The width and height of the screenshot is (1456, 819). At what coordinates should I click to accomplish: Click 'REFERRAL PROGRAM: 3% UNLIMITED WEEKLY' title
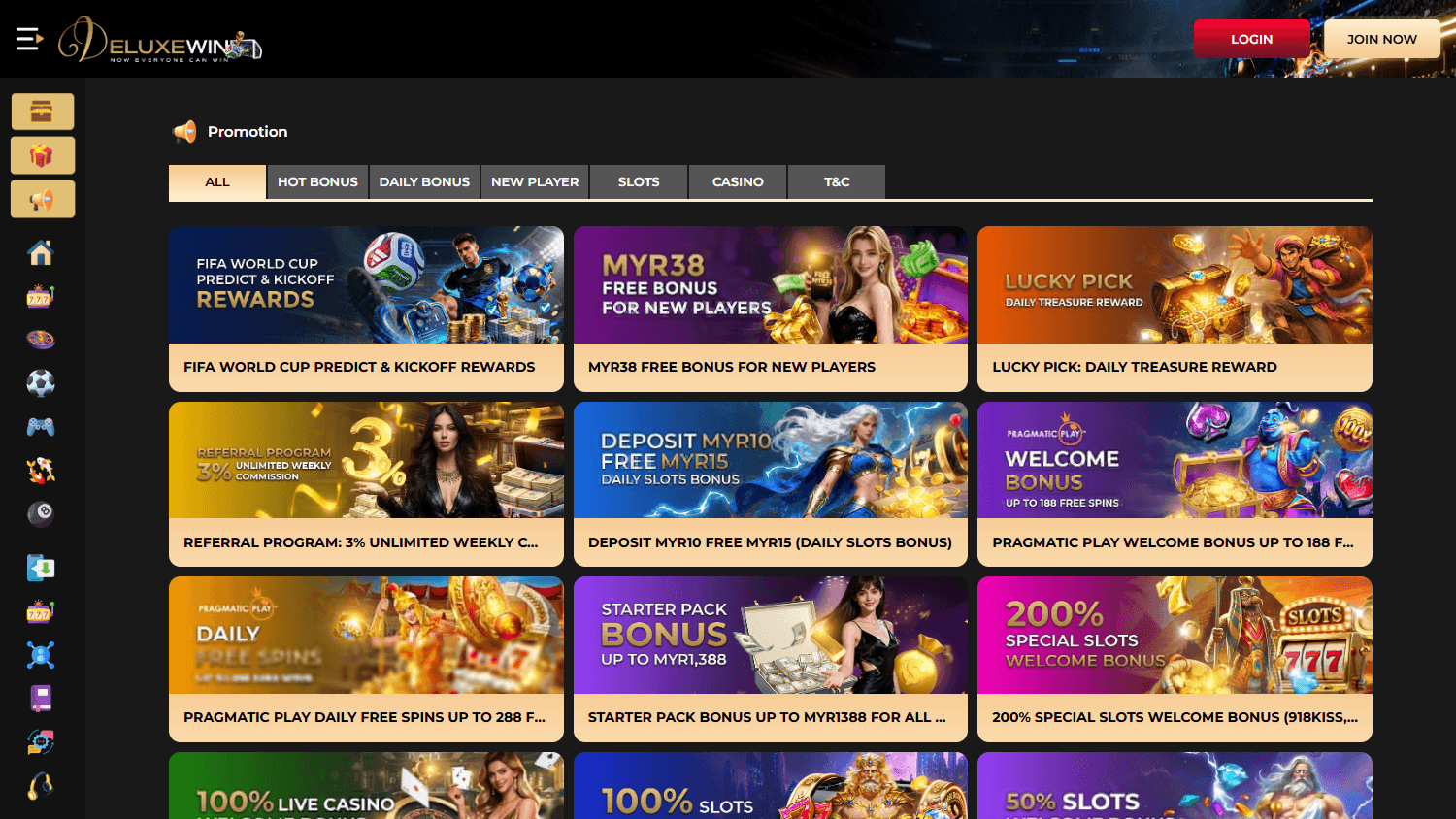(x=360, y=542)
